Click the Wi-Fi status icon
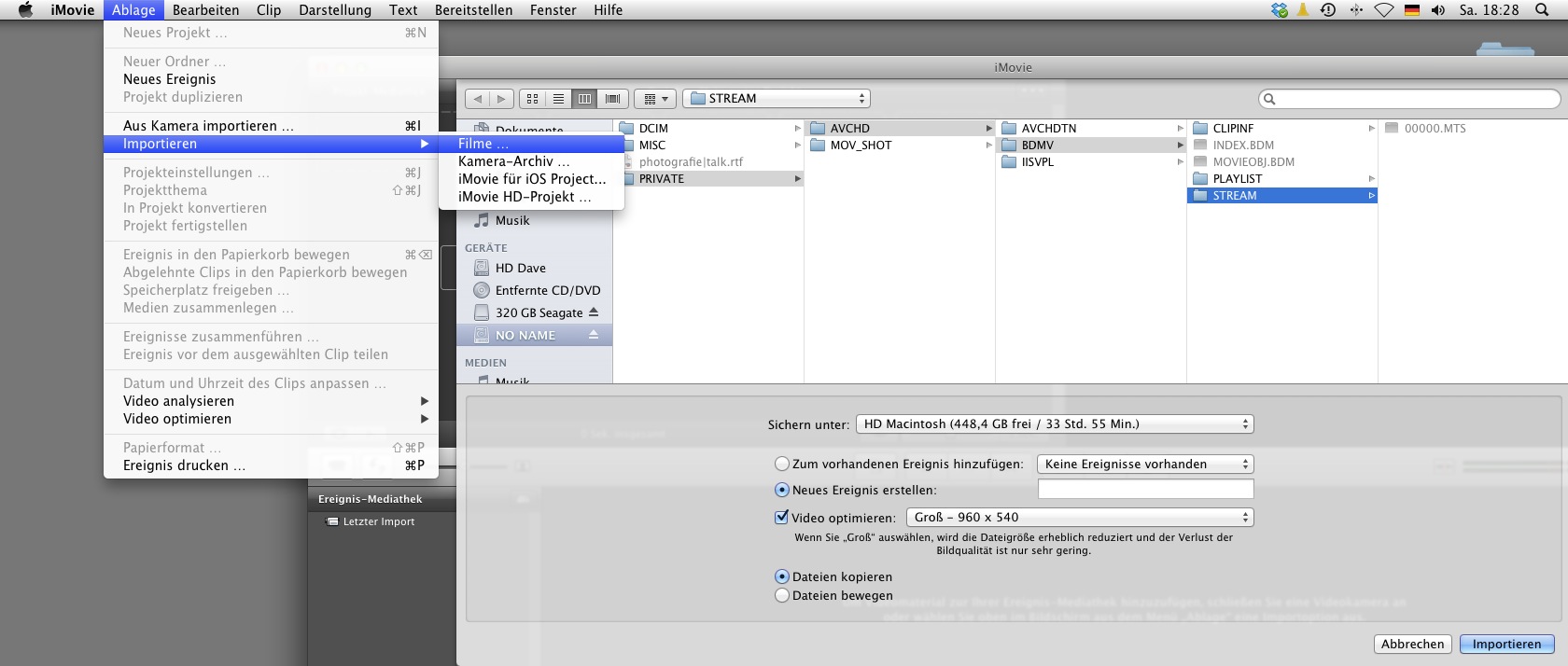 [1384, 10]
